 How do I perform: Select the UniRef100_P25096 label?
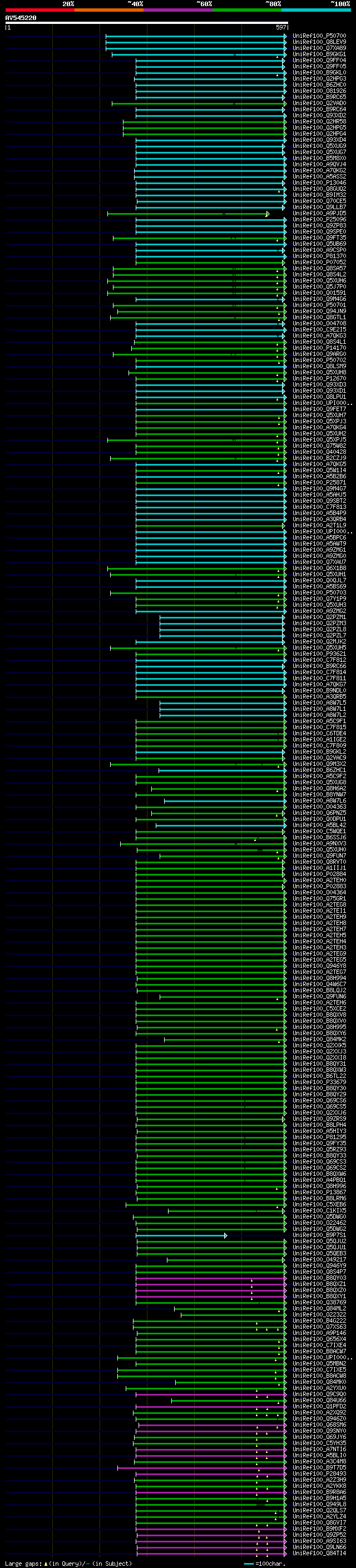(x=319, y=220)
